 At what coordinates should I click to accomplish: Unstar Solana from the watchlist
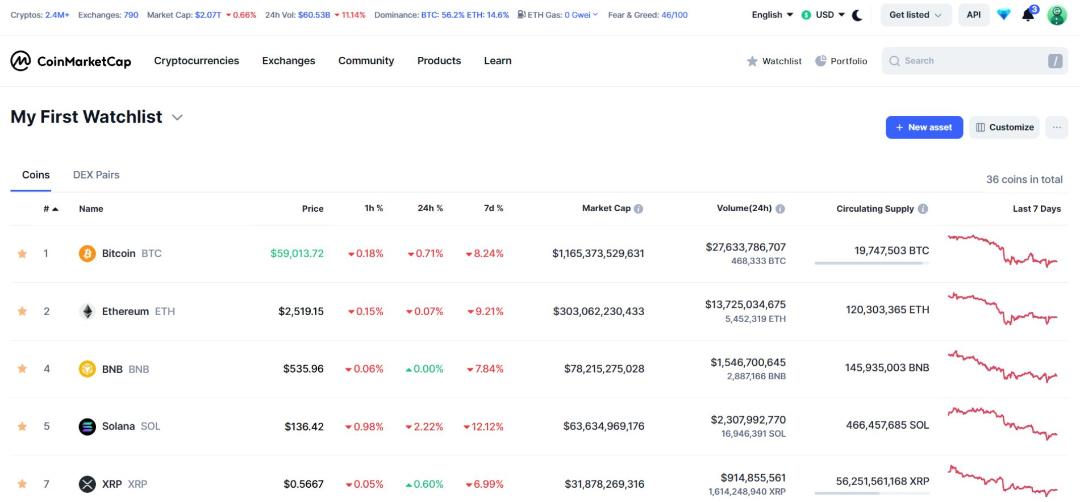pyautogui.click(x=22, y=426)
